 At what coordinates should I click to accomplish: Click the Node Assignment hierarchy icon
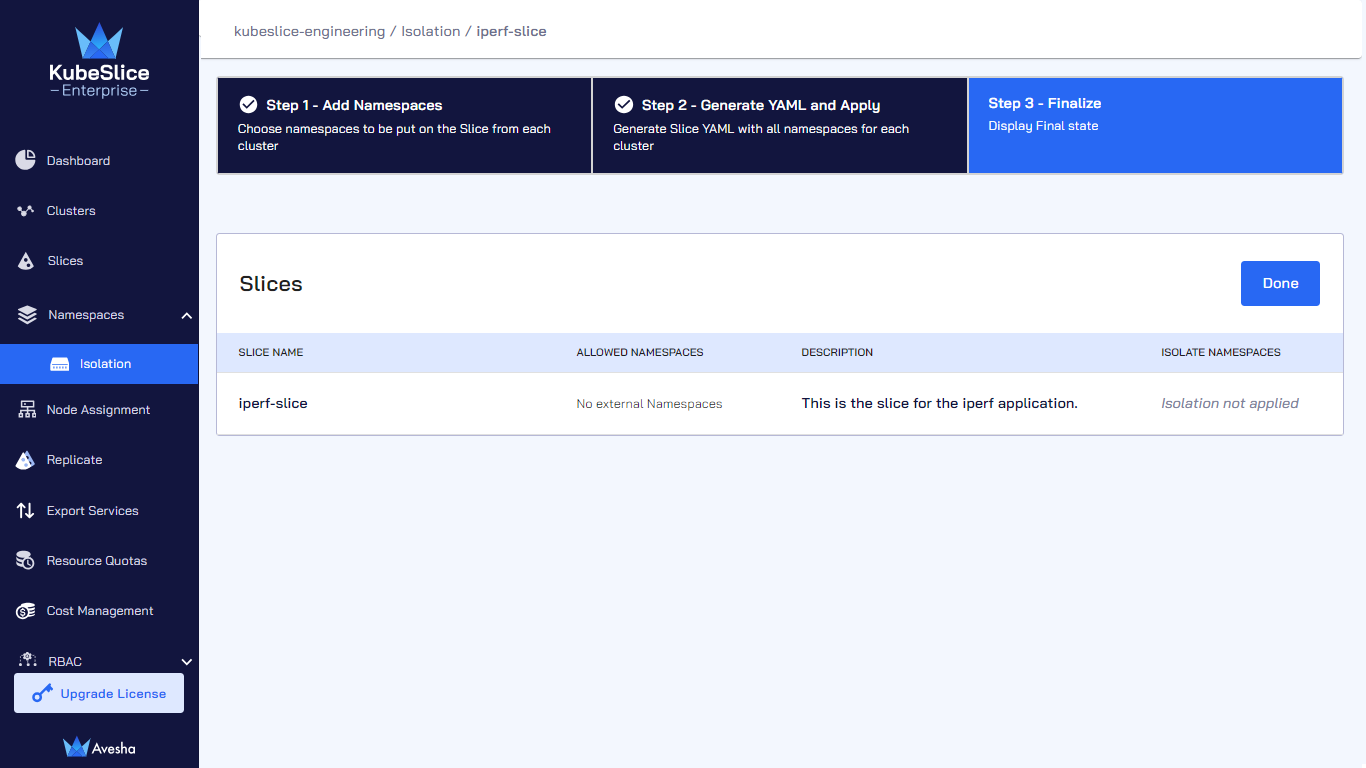[x=27, y=410]
